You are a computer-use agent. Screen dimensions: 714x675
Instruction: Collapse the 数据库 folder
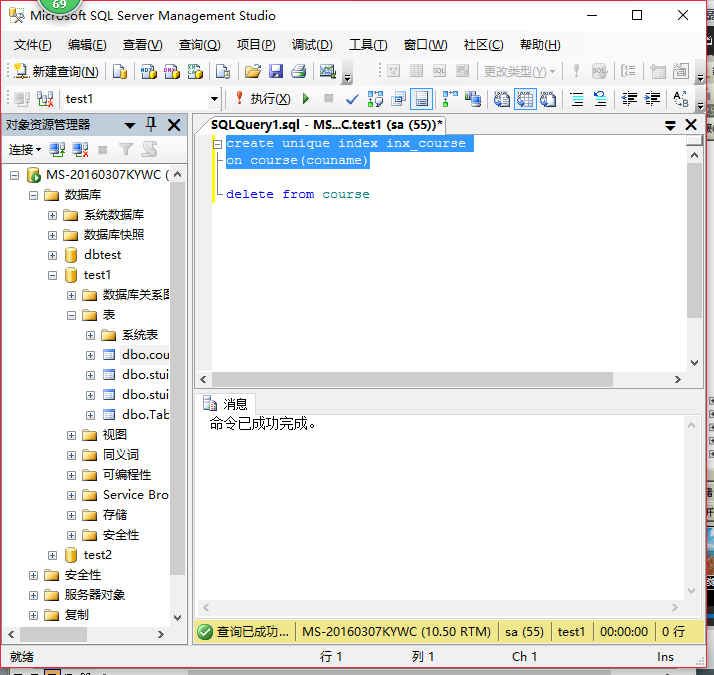tap(33, 195)
